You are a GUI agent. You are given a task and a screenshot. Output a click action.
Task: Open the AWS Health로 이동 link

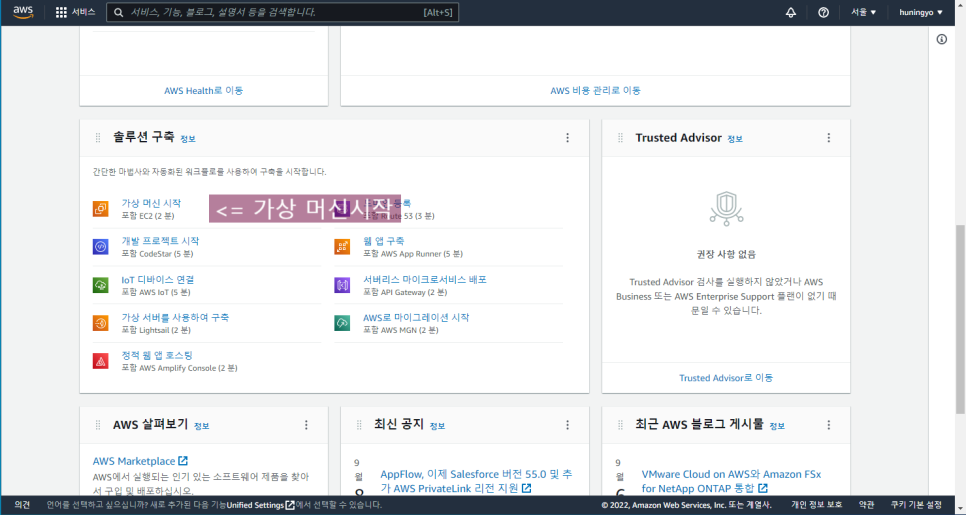click(203, 91)
